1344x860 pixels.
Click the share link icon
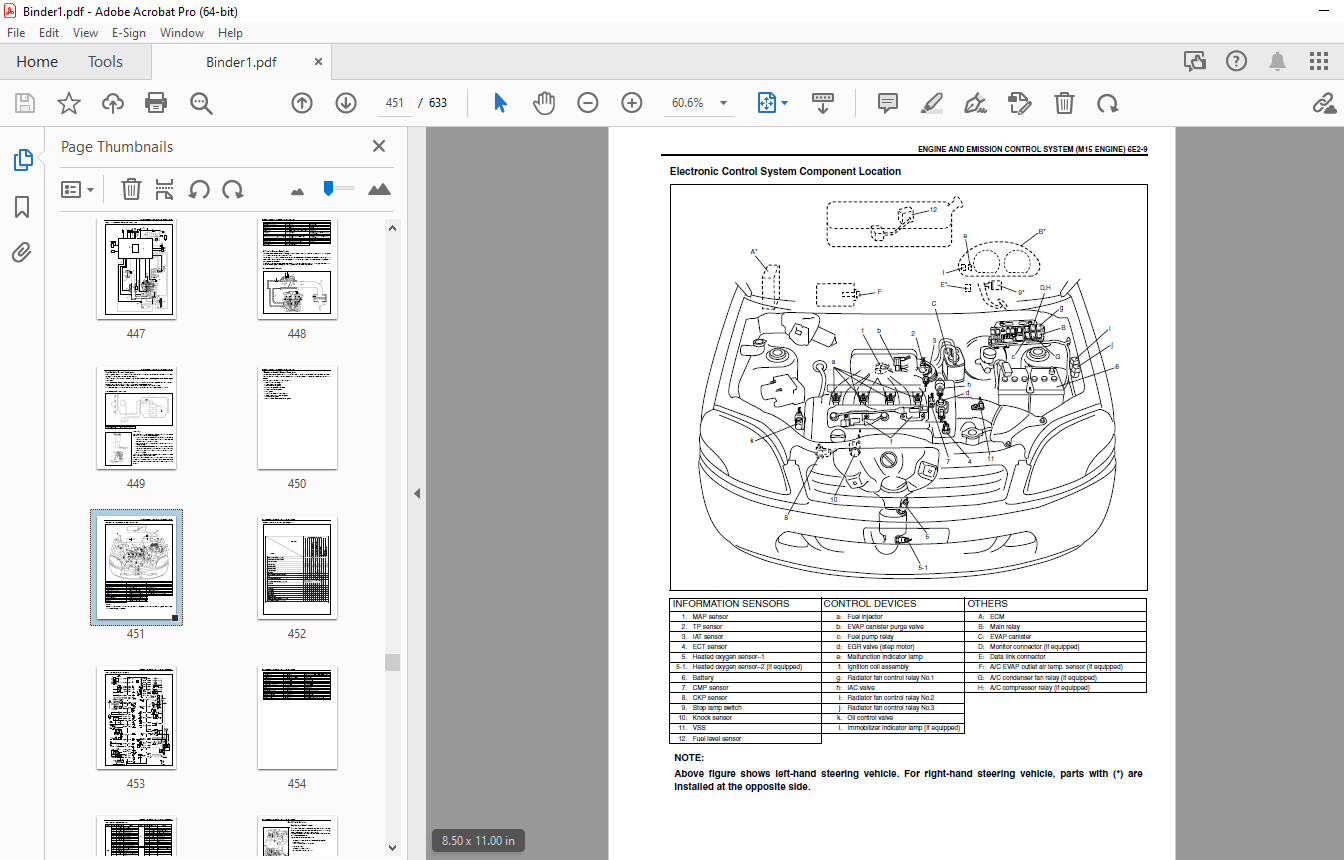pyautogui.click(x=1324, y=103)
